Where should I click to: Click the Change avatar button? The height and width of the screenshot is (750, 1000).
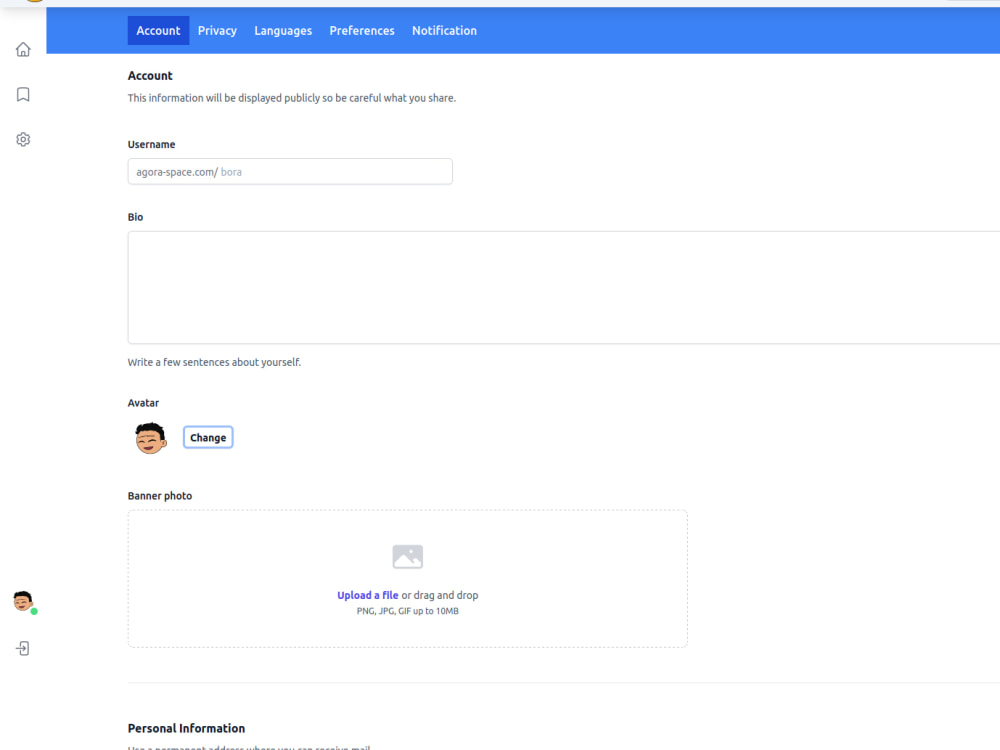(208, 438)
